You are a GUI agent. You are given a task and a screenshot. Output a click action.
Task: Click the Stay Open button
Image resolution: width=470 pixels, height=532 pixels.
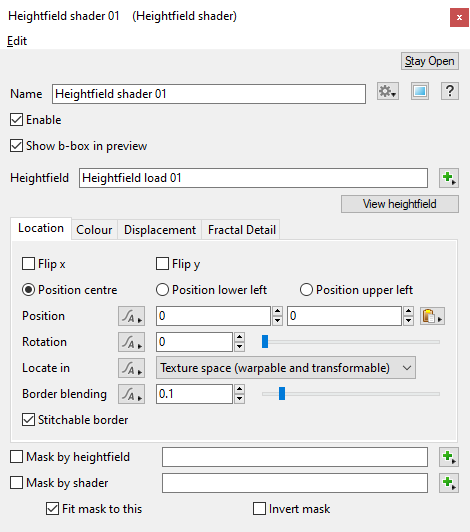[430, 61]
